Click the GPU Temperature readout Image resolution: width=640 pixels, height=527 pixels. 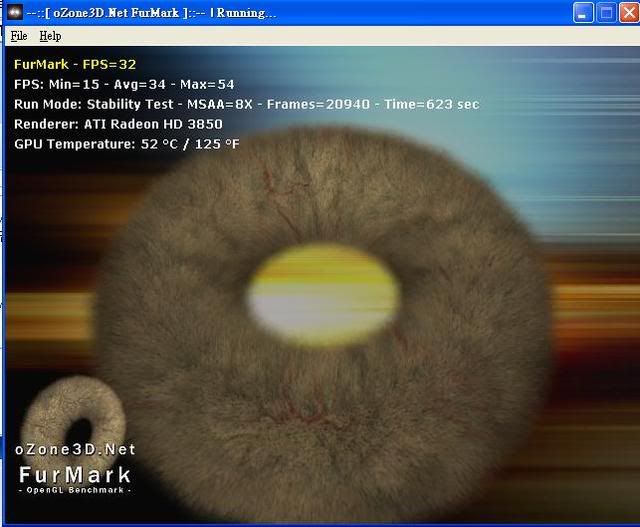point(127,144)
